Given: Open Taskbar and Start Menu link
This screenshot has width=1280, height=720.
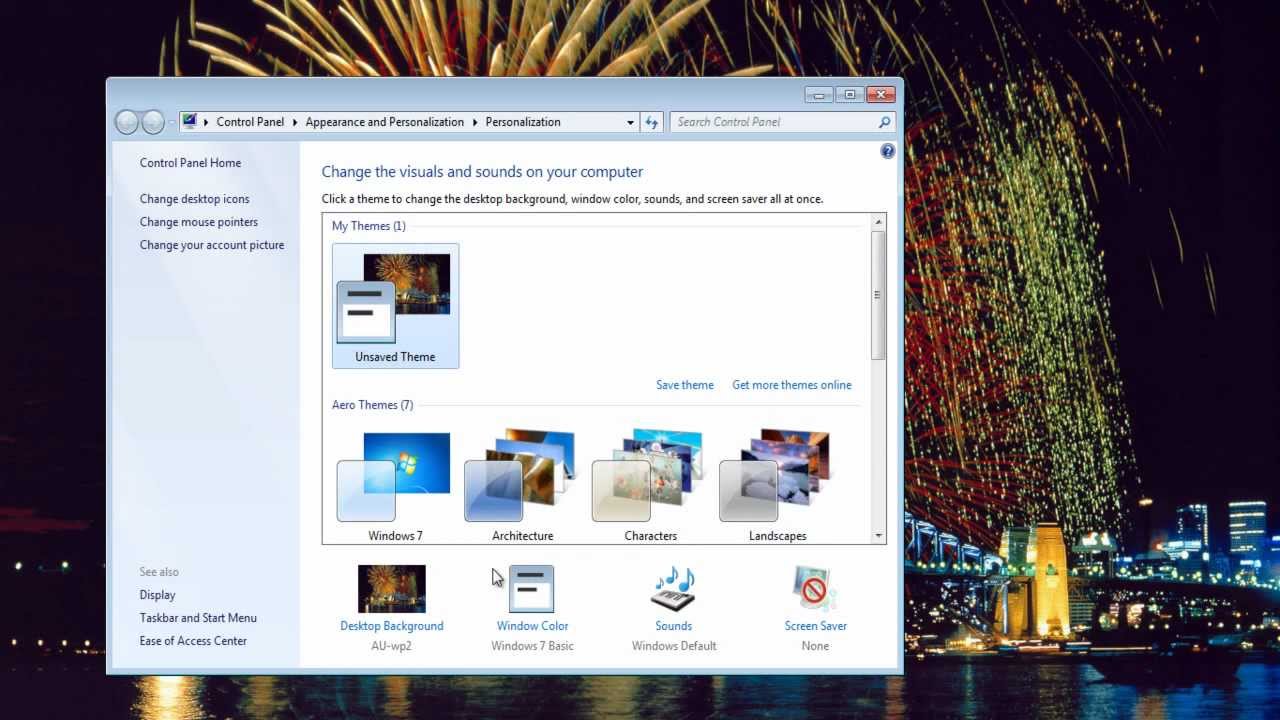Looking at the screenshot, I should 198,618.
